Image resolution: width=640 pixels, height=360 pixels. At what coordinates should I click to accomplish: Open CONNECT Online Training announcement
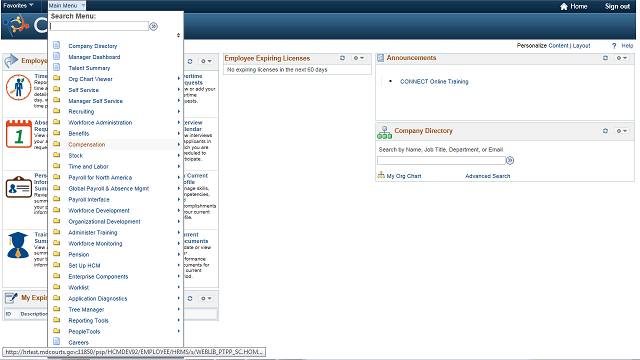(x=434, y=82)
